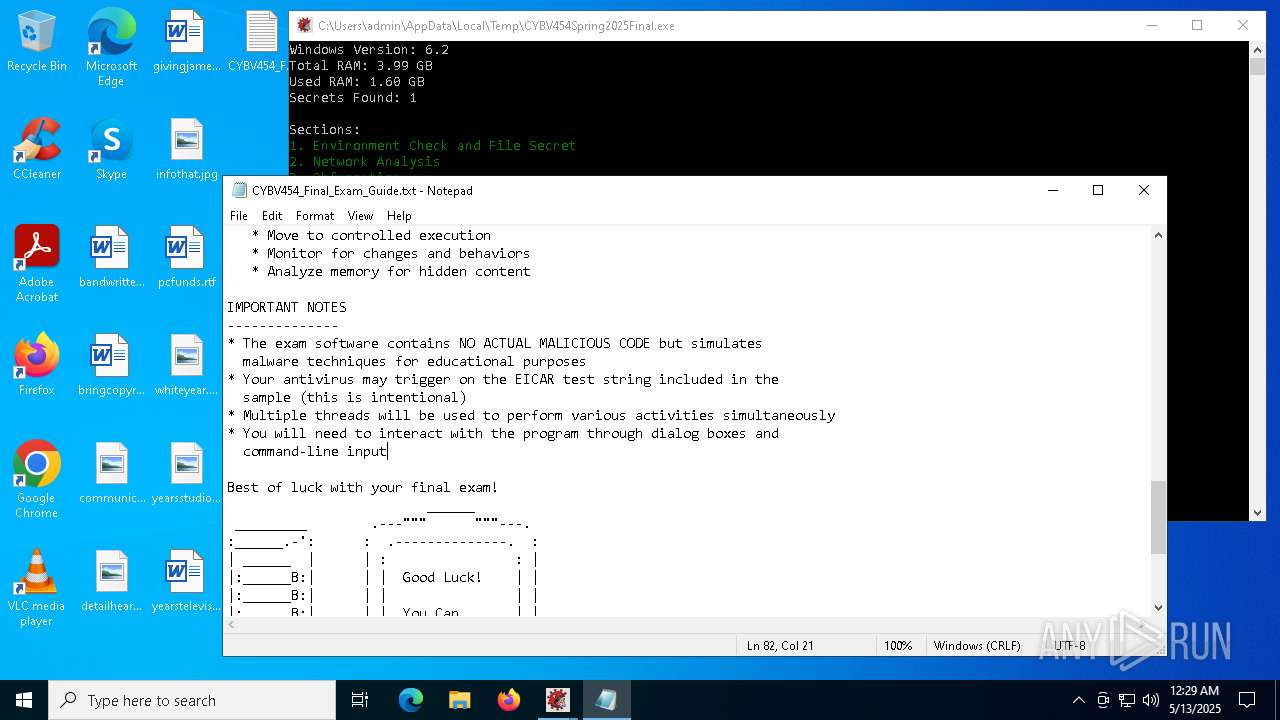Open VLC media player shortcut
Viewport: 1280px width, 720px height.
coord(37,588)
